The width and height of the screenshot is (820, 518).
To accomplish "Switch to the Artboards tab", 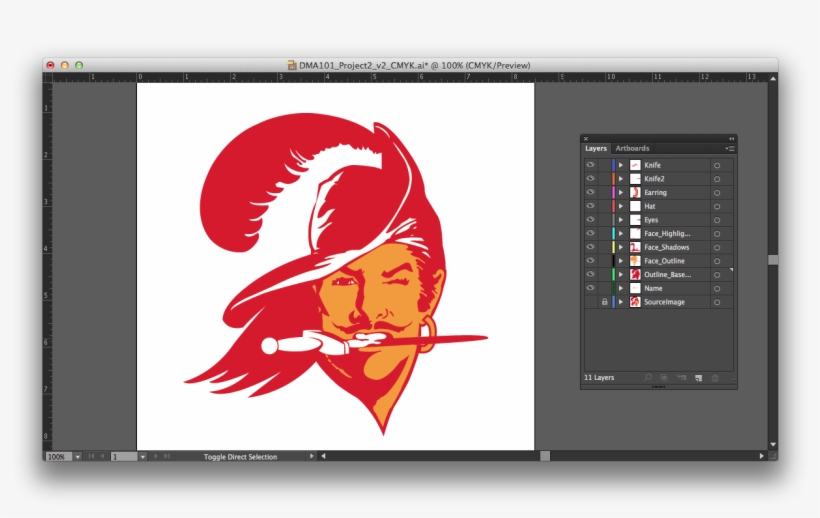I will 632,148.
